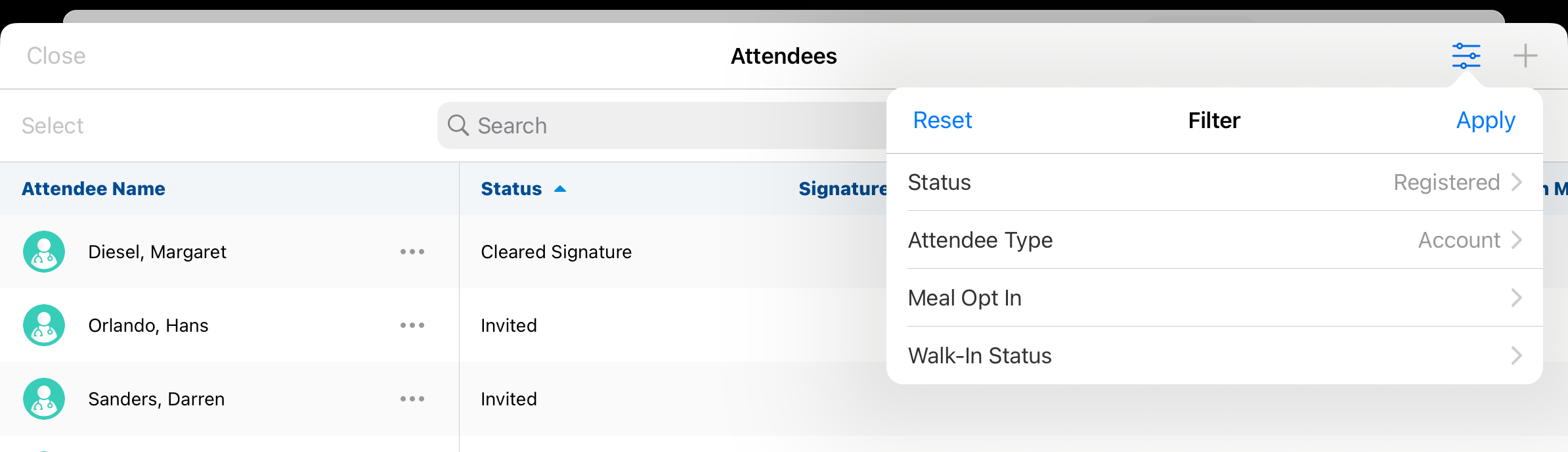Open the Walk-In Status filter row
This screenshot has width=1568, height=452.
1215,355
